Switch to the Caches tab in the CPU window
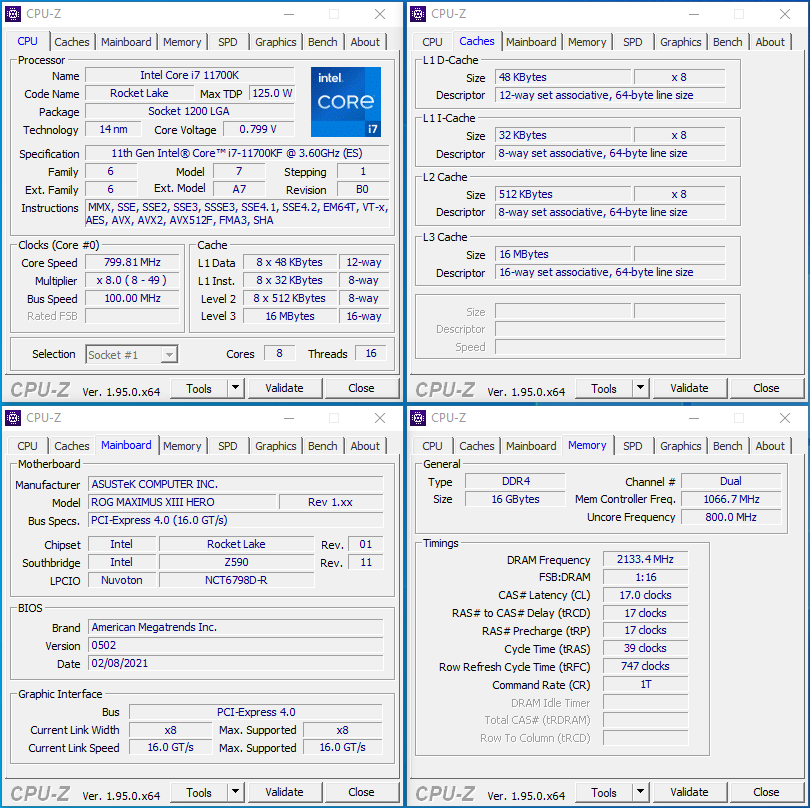810x808 pixels. [72, 42]
